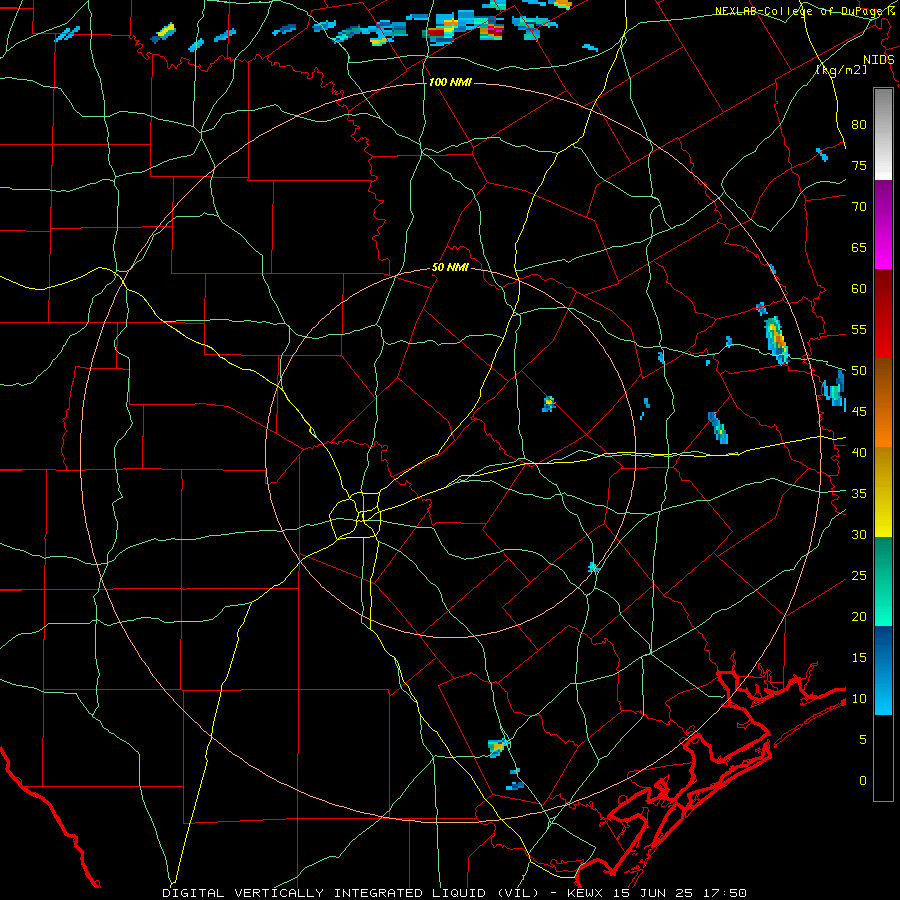The height and width of the screenshot is (900, 900).
Task: Click the "45" value on the scale
Action: (859, 412)
